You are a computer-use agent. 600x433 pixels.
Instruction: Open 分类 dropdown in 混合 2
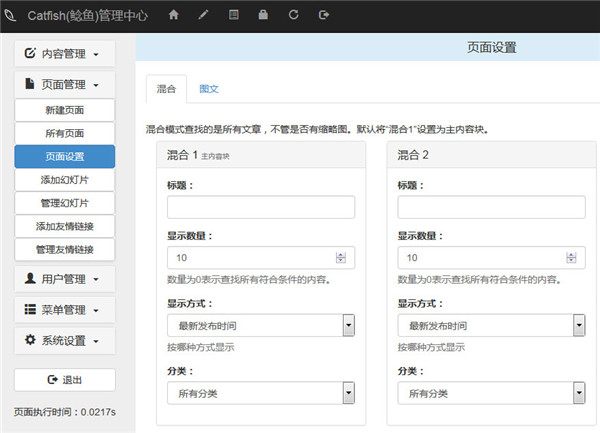pyautogui.click(x=491, y=393)
